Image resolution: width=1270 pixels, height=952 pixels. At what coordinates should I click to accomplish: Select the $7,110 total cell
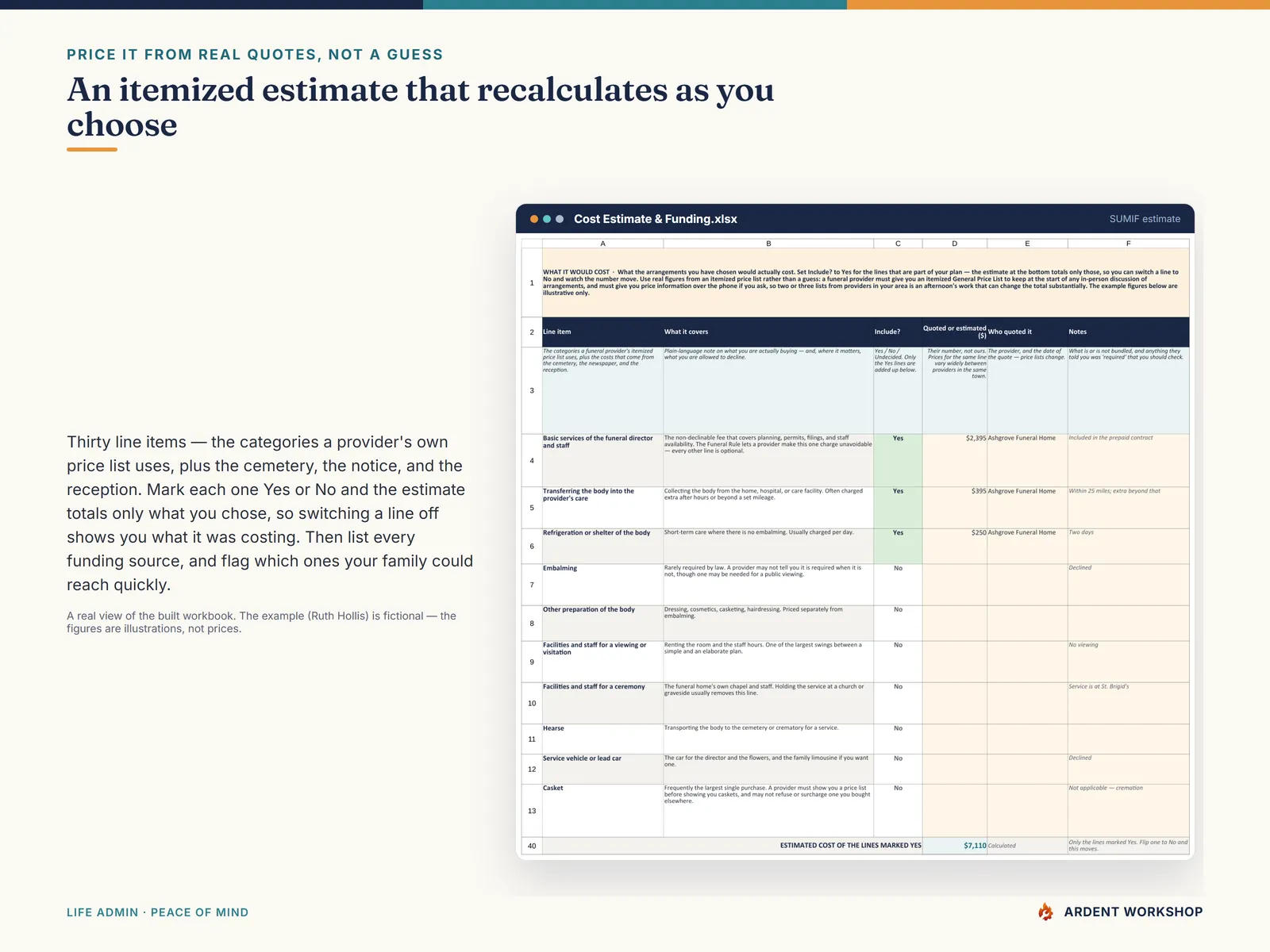tap(955, 846)
